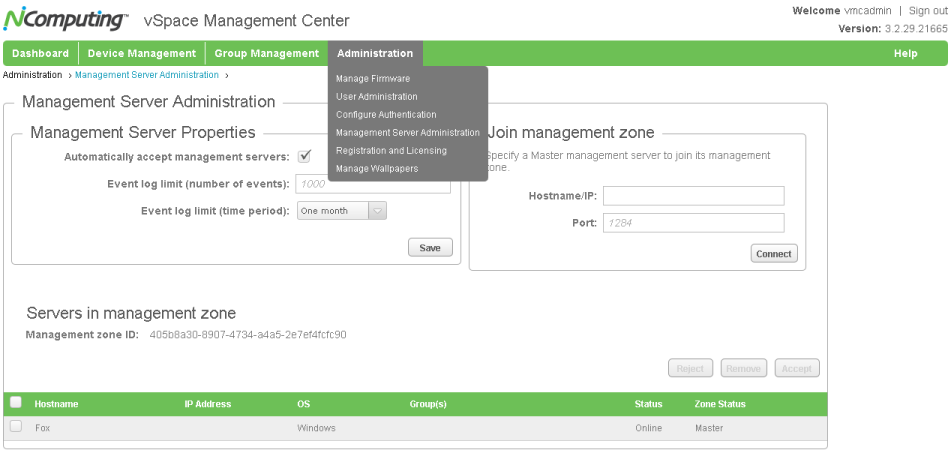Toggle Automatically accept management servers checkbox
The image size is (951, 453).
pos(304,156)
